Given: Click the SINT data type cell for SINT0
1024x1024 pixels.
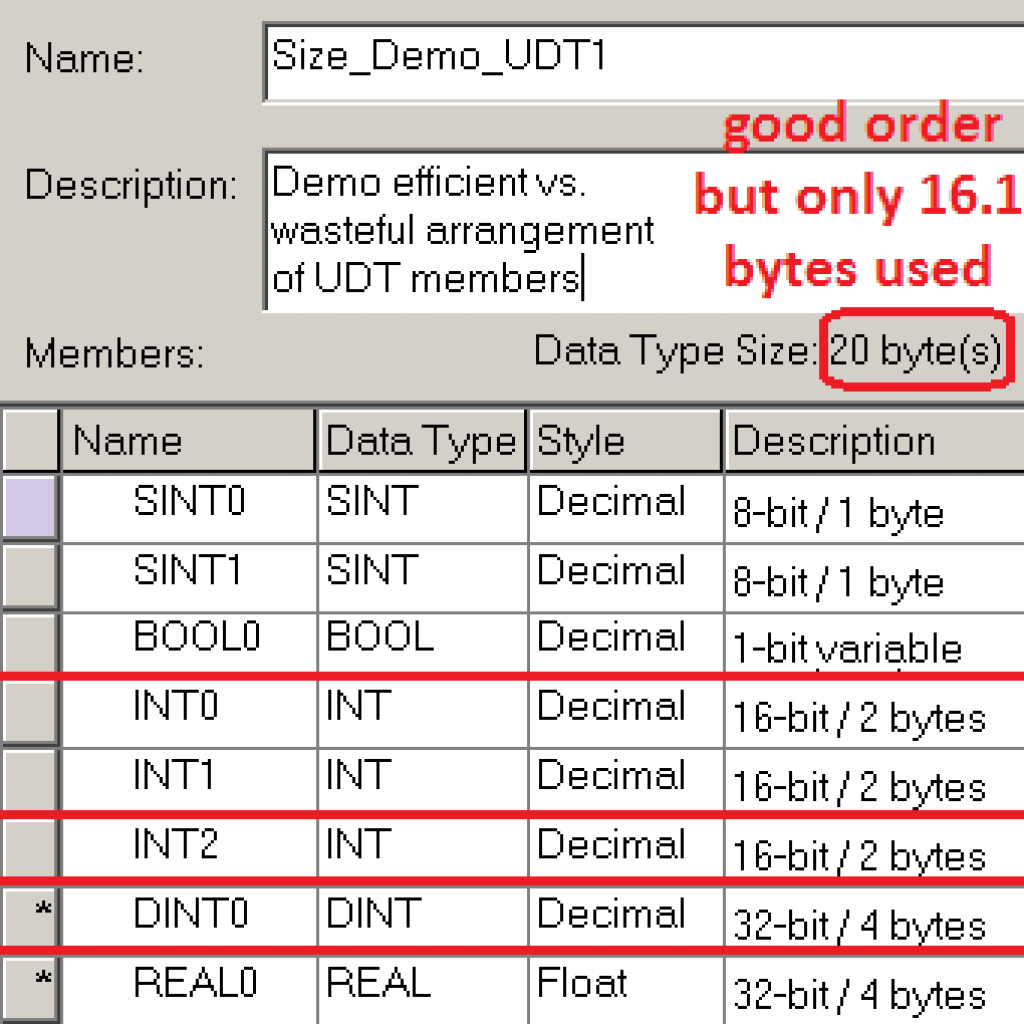Looking at the screenshot, I should [423, 508].
